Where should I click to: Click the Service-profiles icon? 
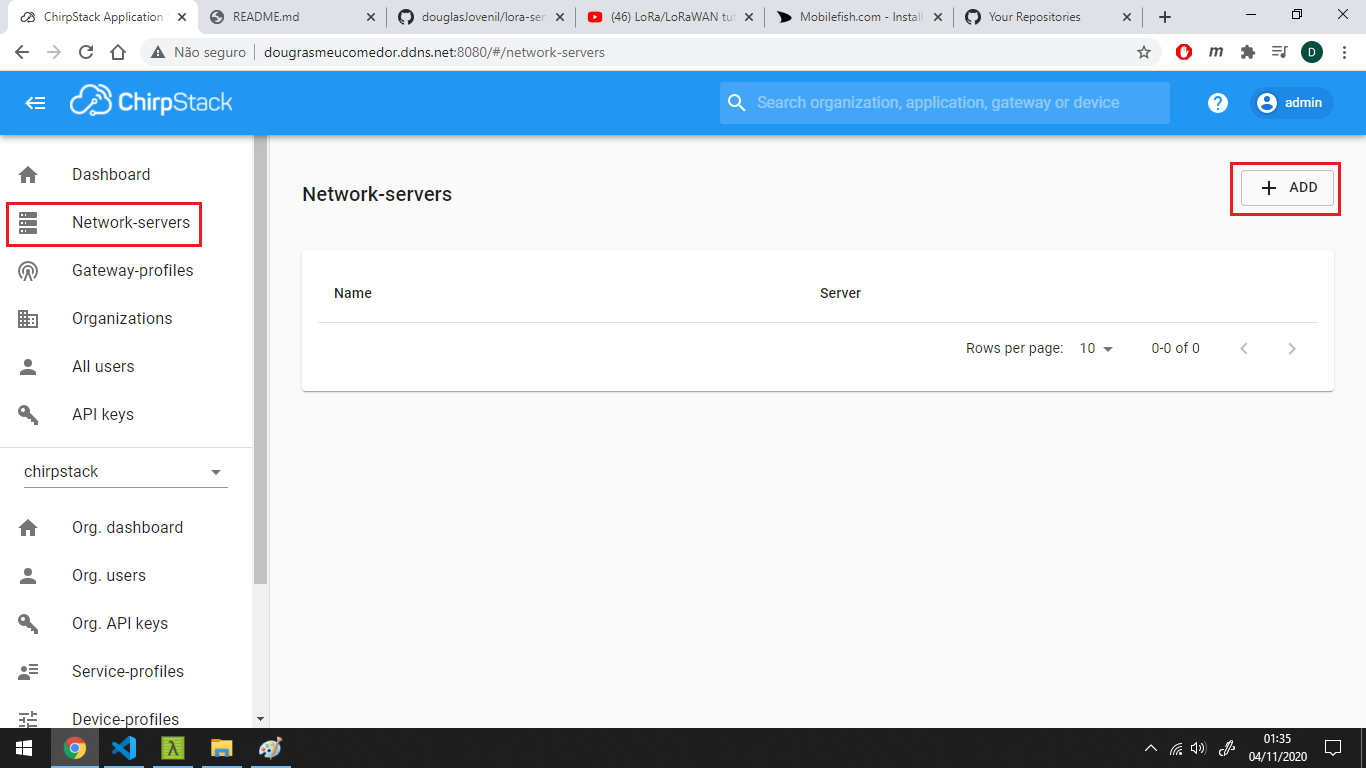[x=28, y=672]
